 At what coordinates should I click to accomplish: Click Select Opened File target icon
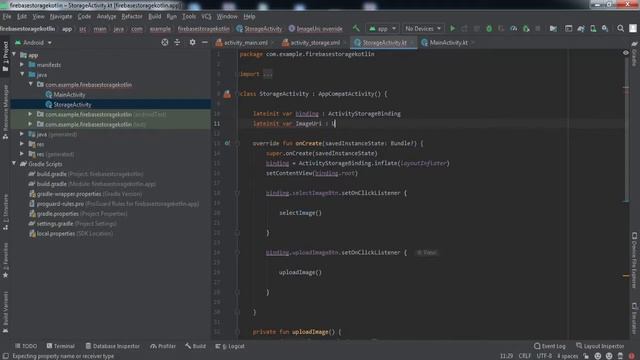coord(164,42)
